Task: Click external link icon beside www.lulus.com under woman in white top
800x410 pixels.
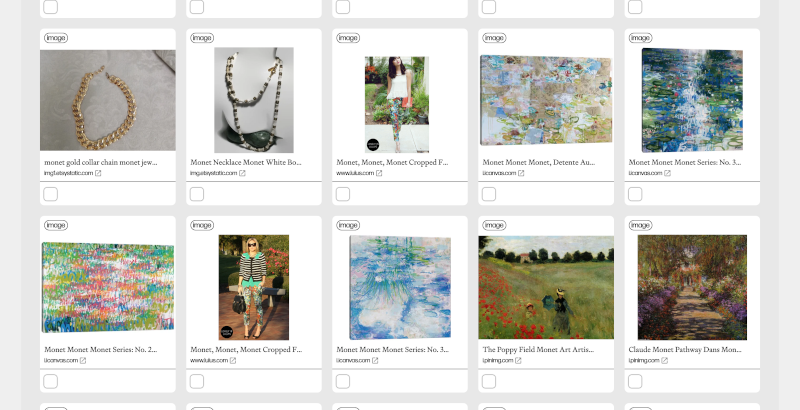Action: [379, 173]
